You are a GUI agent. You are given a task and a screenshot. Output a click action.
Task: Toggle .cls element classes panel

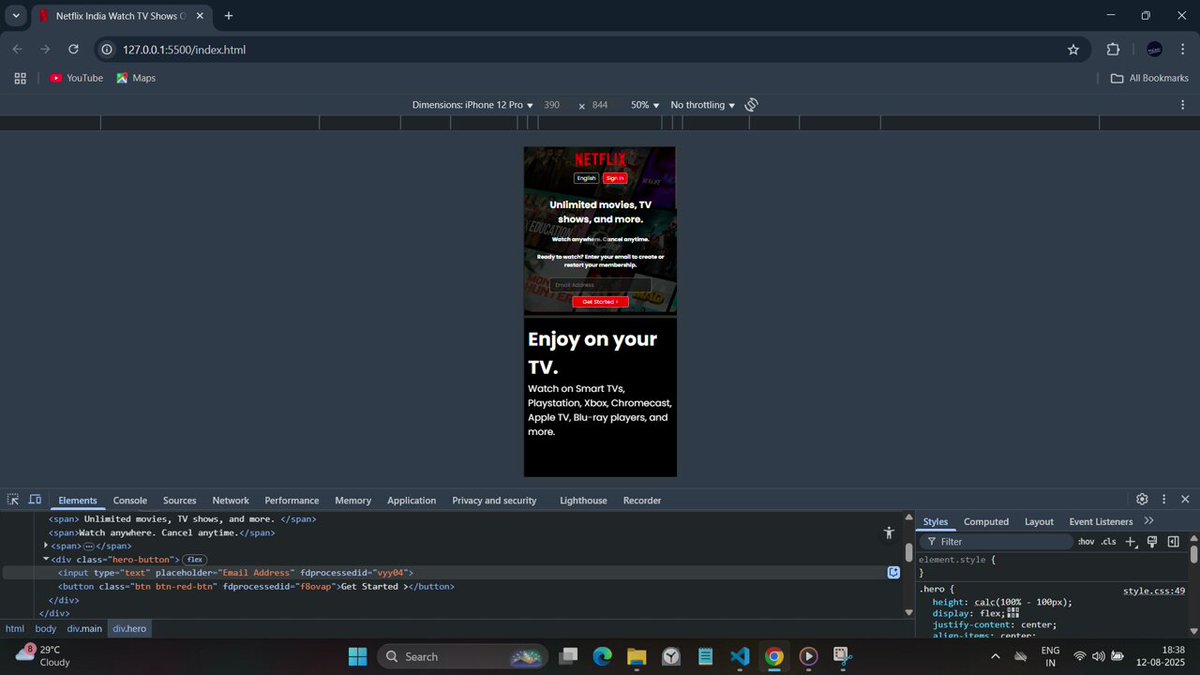coord(1108,542)
